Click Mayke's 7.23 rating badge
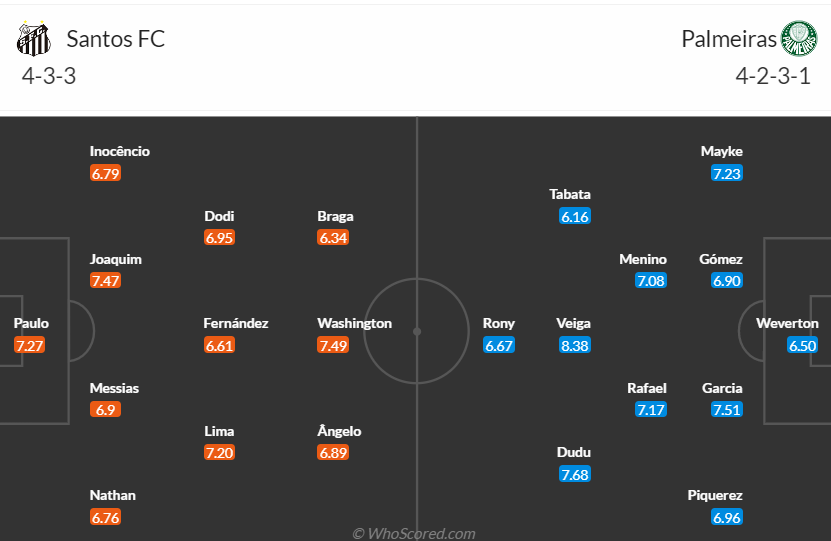This screenshot has width=831, height=541. (x=727, y=173)
